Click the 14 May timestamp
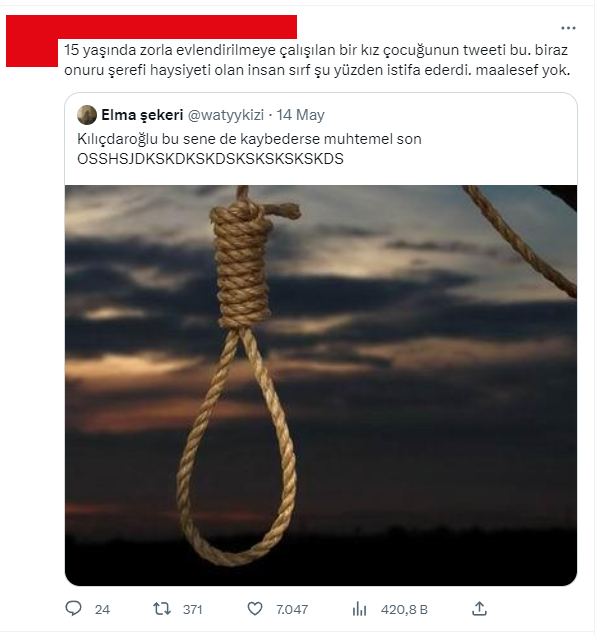 (301, 115)
